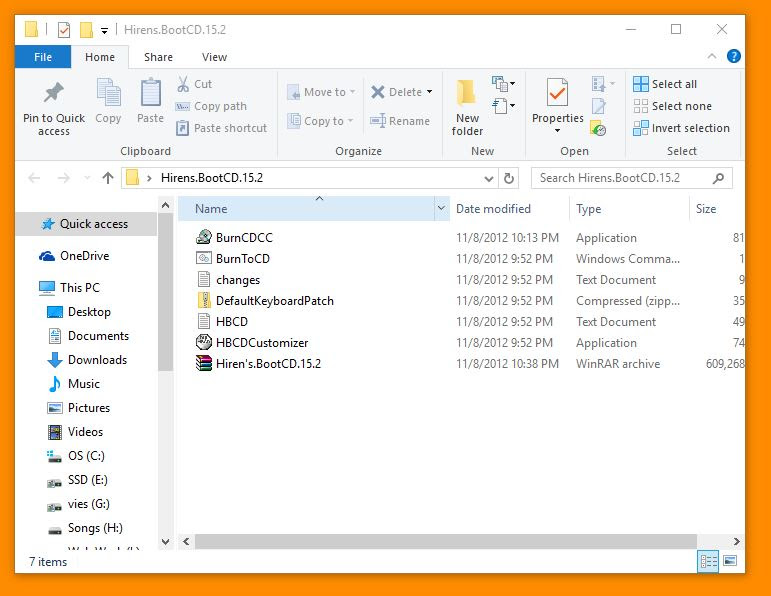The width and height of the screenshot is (771, 596).
Task: Click the History icon in Open group
Action: pos(598,128)
